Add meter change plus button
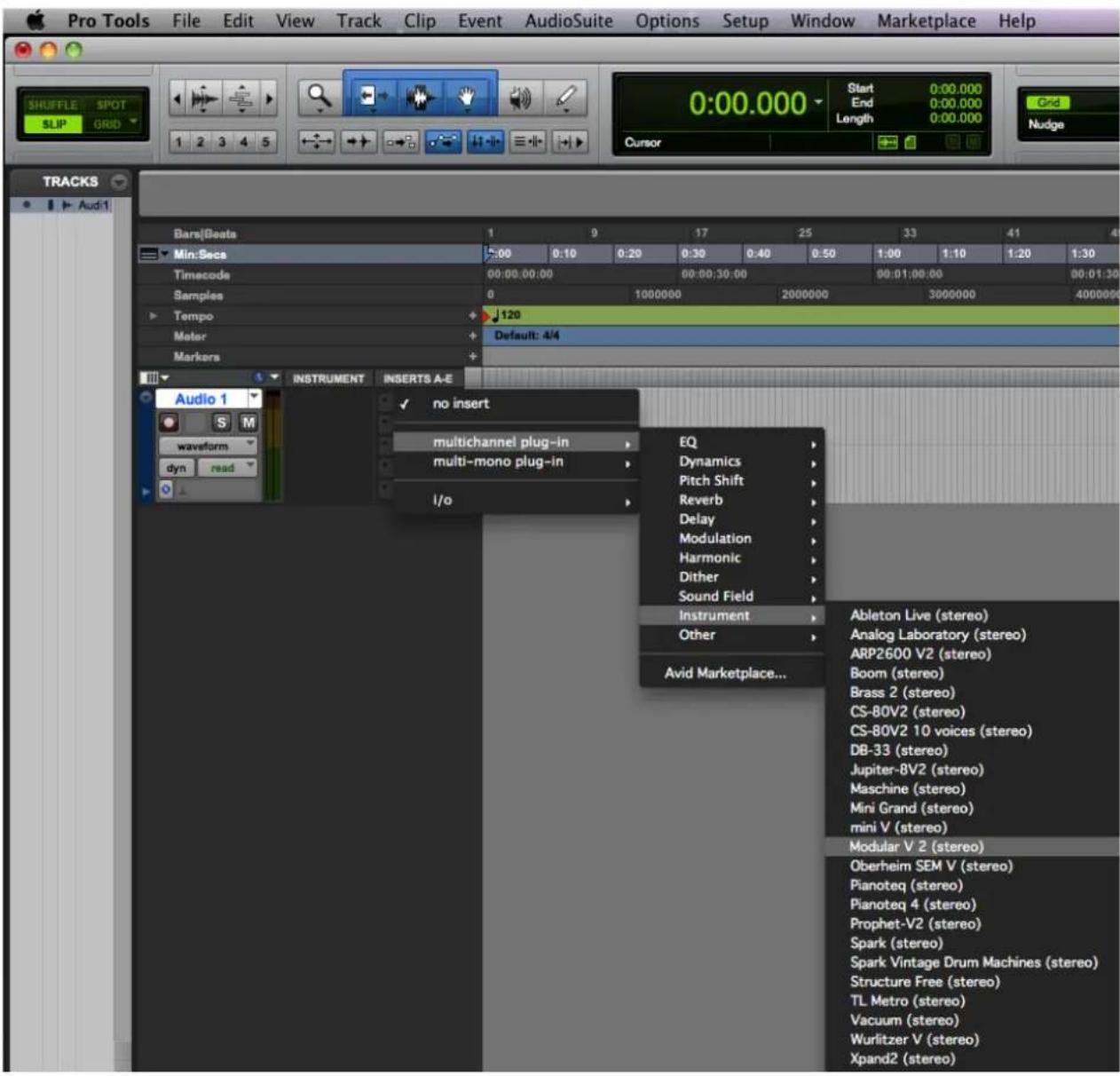 472,336
